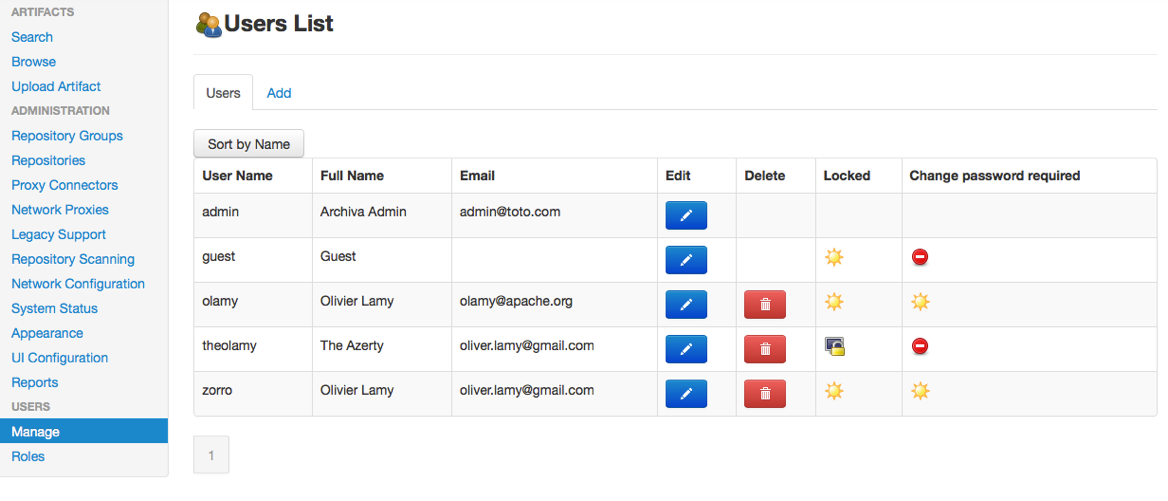Screen dimensions: 1168x501
Task: Delete the olamy user
Action: point(765,304)
